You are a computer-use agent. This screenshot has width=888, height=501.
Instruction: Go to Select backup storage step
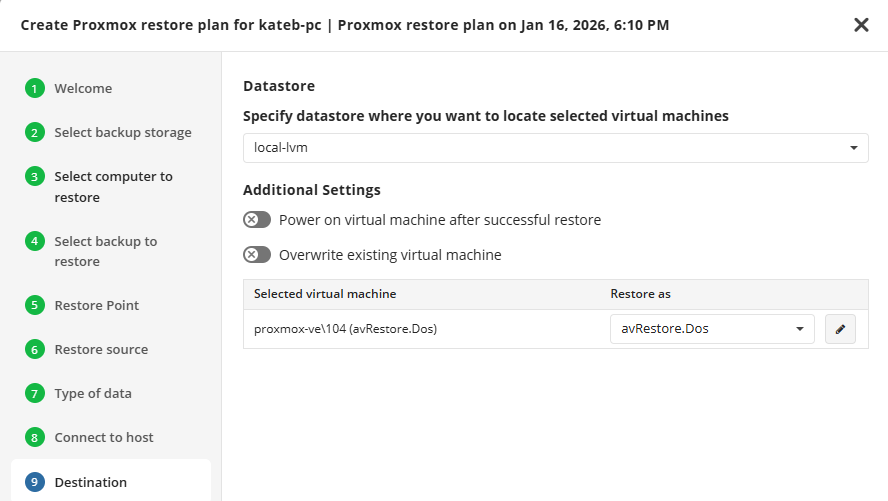[122, 133]
